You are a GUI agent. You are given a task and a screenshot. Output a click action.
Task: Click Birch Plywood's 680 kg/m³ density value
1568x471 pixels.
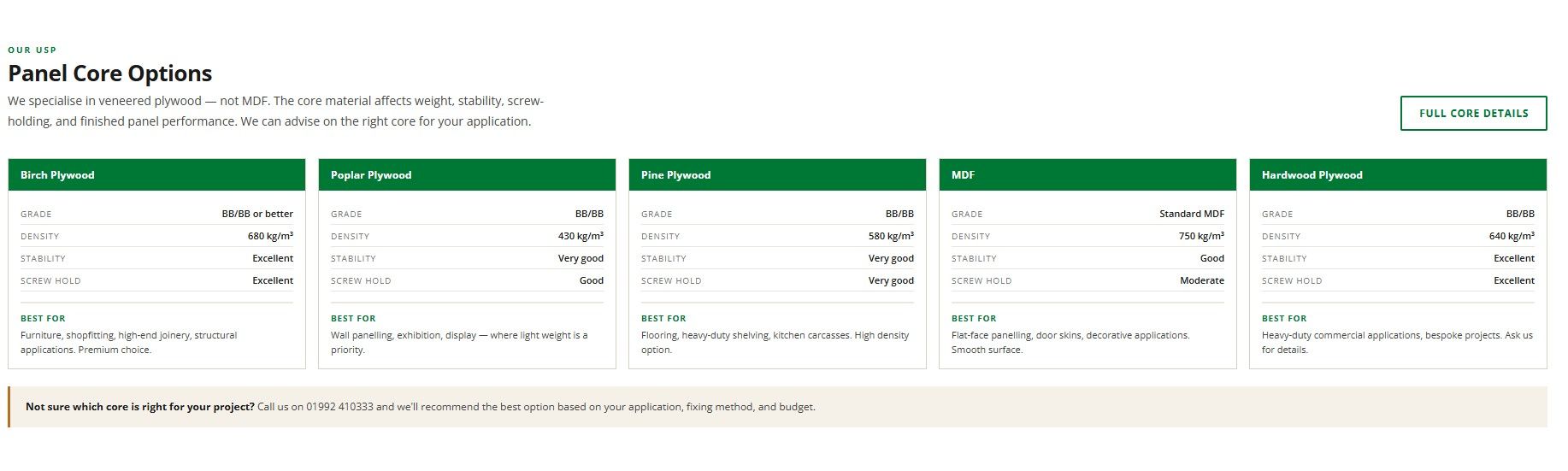(x=270, y=236)
